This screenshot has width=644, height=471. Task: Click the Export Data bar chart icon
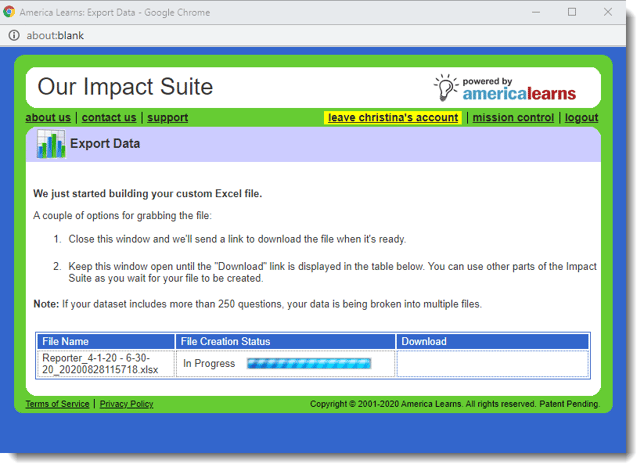point(51,144)
